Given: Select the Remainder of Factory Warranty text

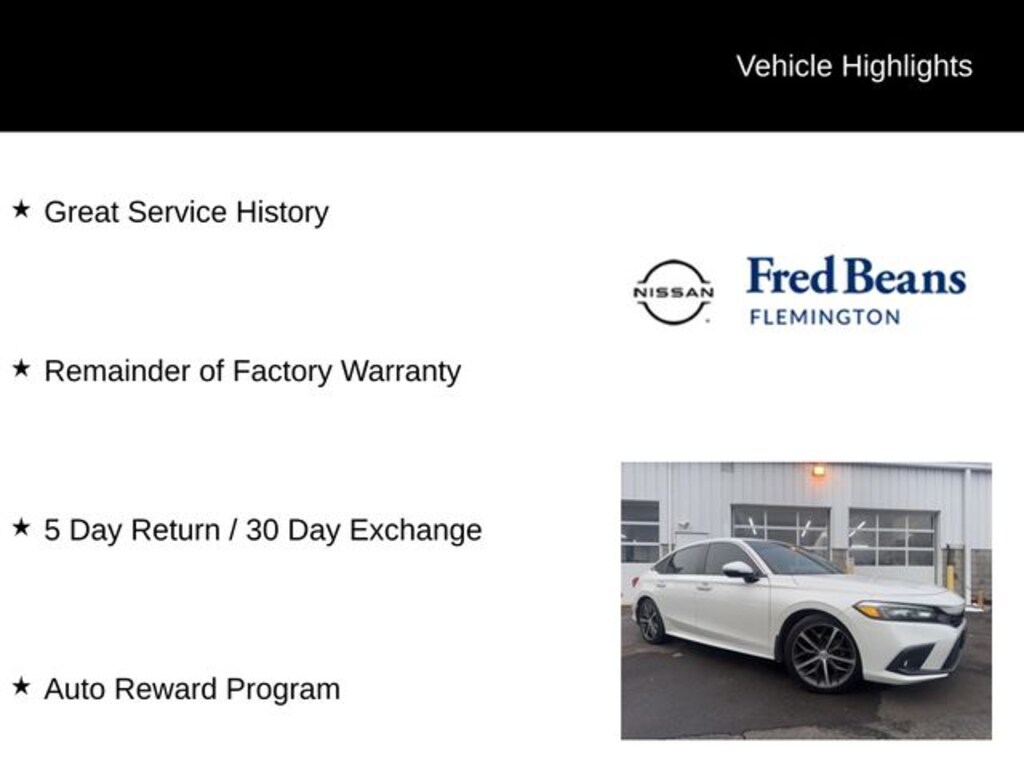Looking at the screenshot, I should click(252, 371).
